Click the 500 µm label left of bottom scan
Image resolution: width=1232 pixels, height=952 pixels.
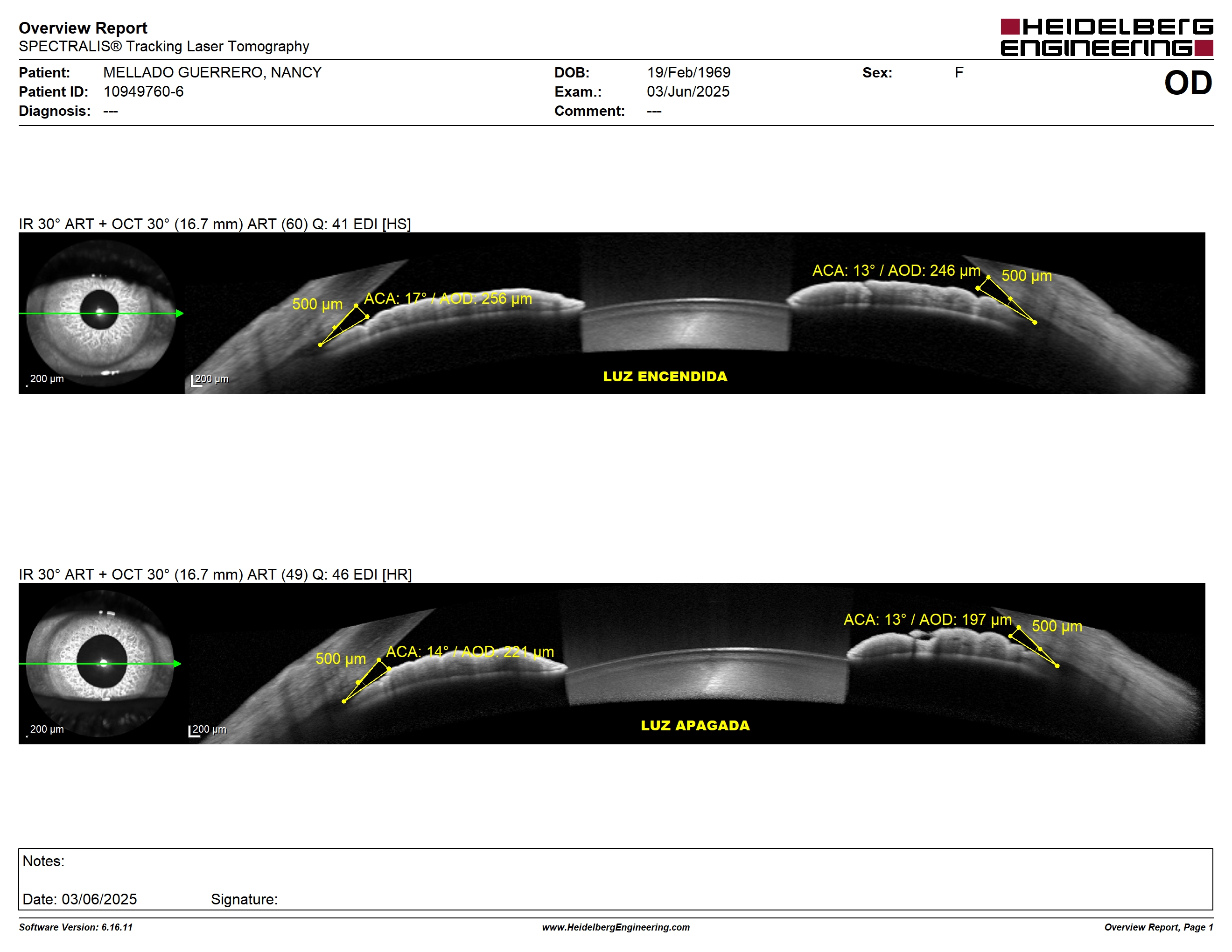point(340,659)
